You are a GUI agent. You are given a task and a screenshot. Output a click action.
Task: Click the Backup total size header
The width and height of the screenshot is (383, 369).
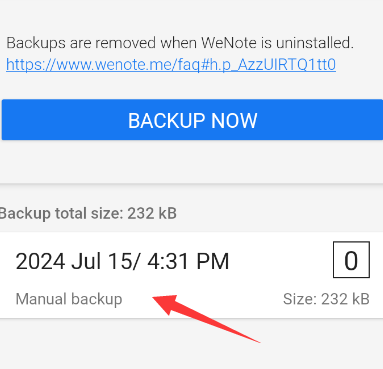pyautogui.click(x=88, y=213)
